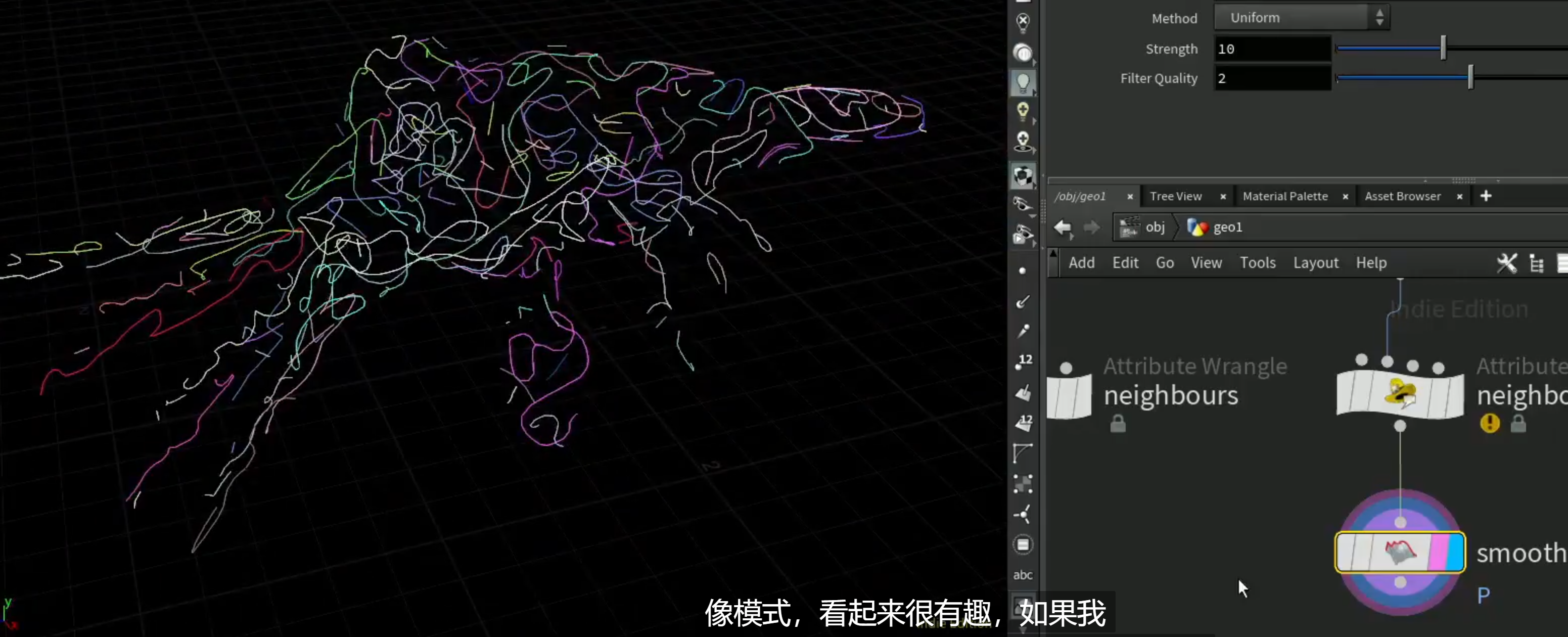Toggle the checkered vertex grid display icon
This screenshot has height=637, width=1568.
[1023, 484]
